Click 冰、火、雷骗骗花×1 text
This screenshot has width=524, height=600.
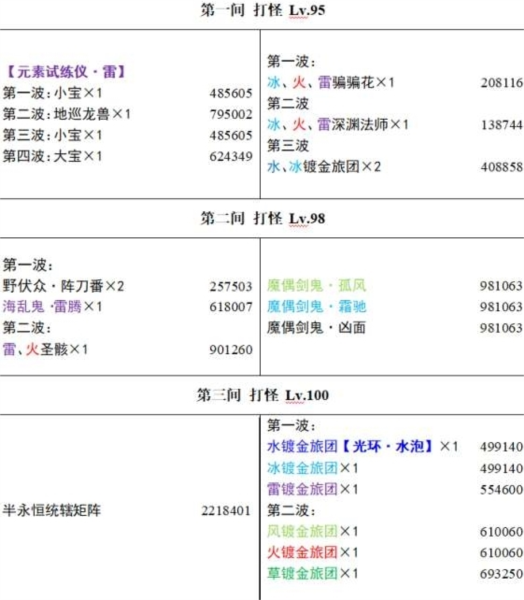pyautogui.click(x=331, y=82)
